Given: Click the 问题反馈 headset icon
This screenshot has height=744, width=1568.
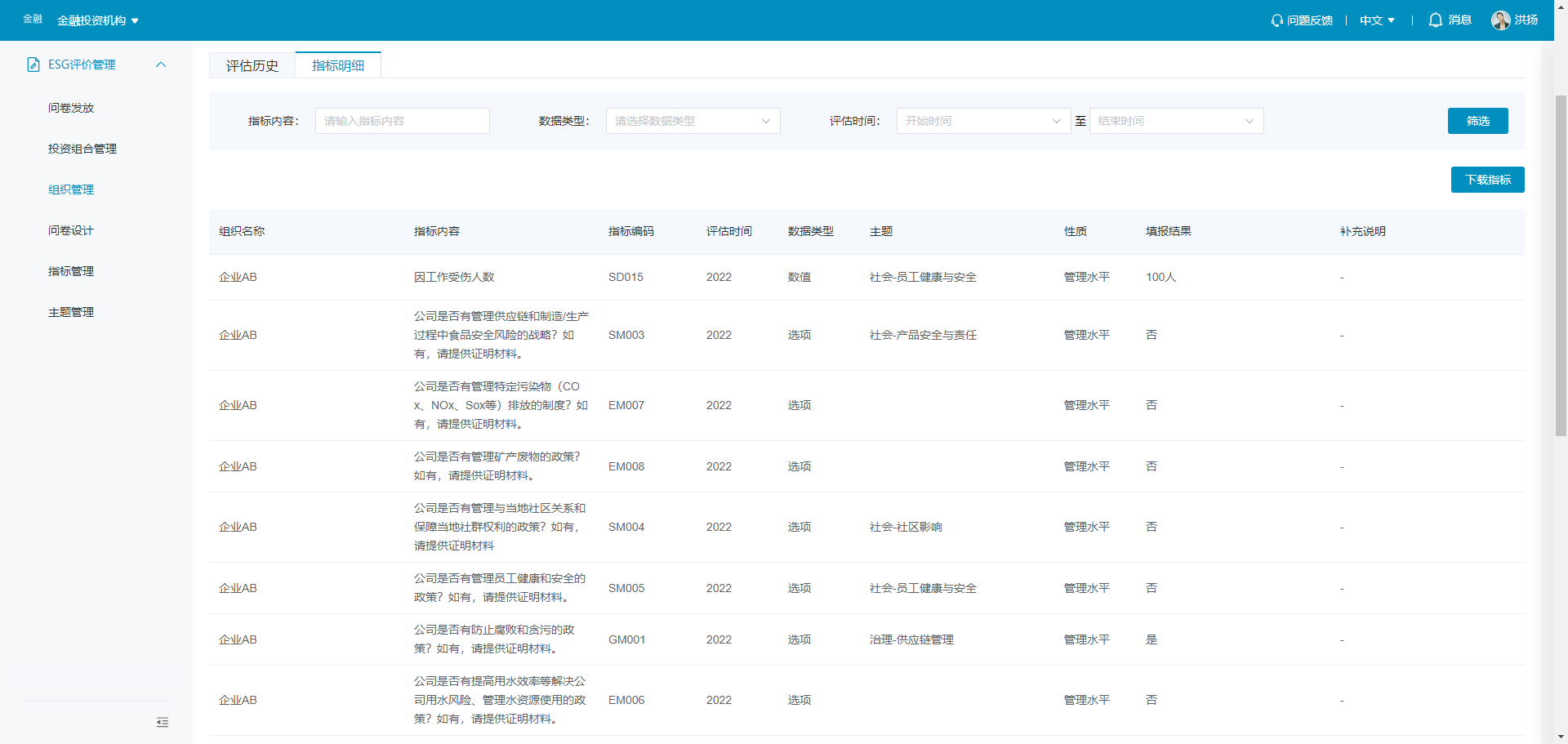Looking at the screenshot, I should point(1276,20).
